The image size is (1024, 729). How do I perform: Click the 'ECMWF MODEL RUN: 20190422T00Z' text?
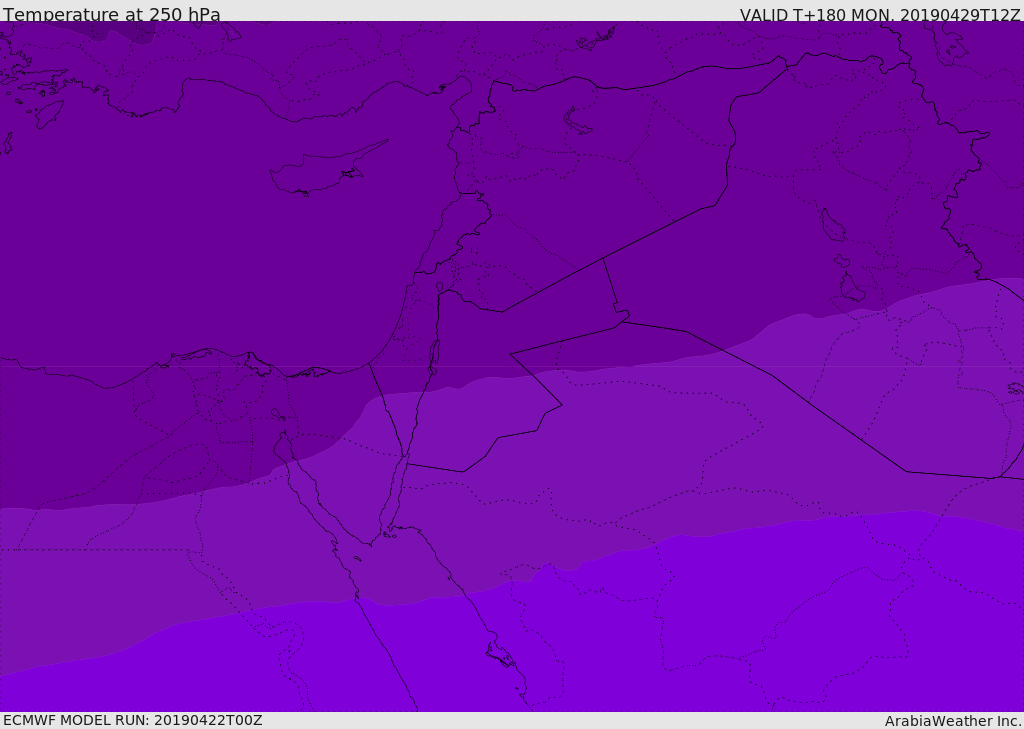pyautogui.click(x=133, y=720)
